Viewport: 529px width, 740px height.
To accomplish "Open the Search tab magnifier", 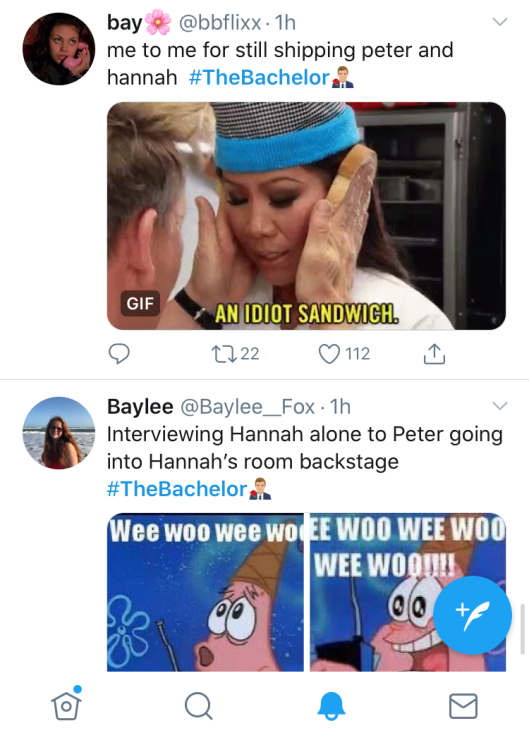I will point(198,706).
